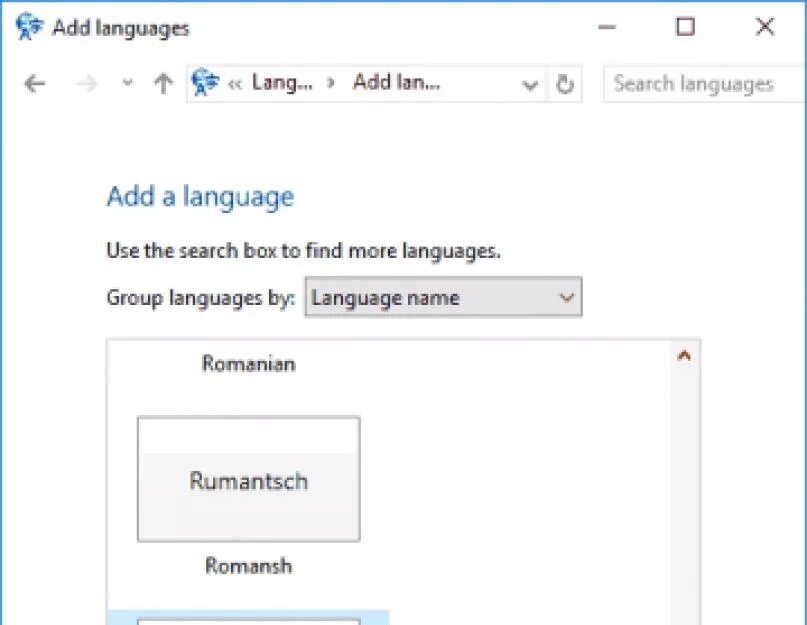Viewport: 807px width, 625px height.
Task: Open the 'Group languages by' combo box
Action: [x=444, y=297]
